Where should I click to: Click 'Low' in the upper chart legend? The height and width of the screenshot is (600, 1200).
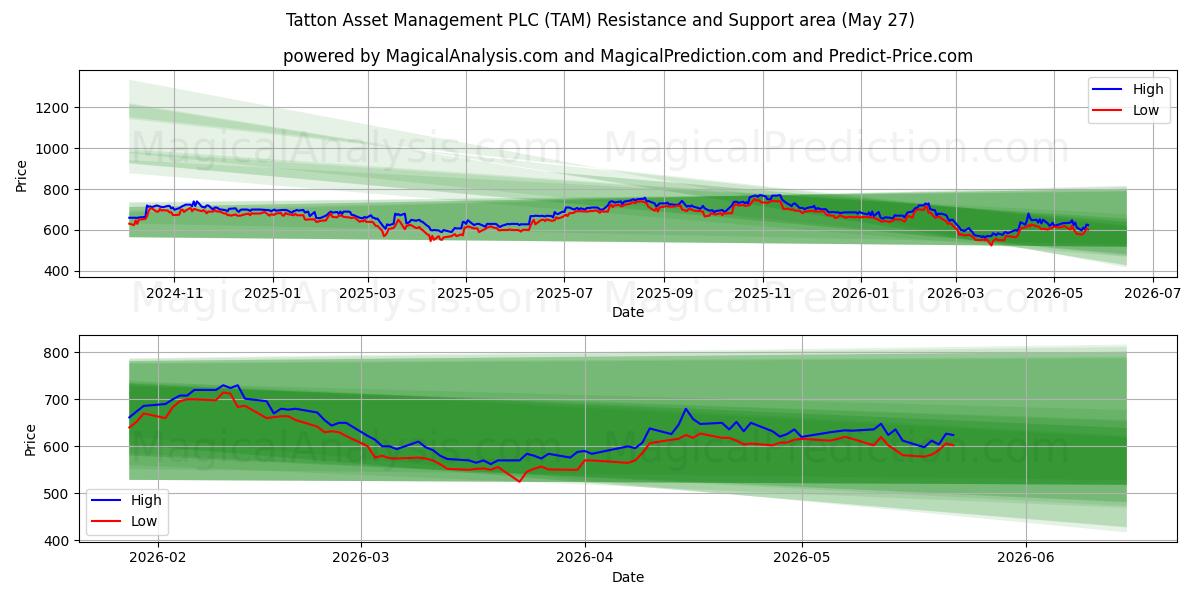click(x=1147, y=110)
